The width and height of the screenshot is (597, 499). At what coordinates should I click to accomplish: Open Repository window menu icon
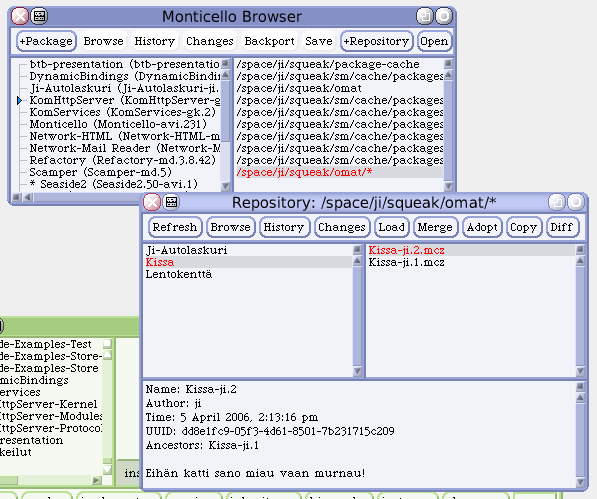click(x=171, y=202)
